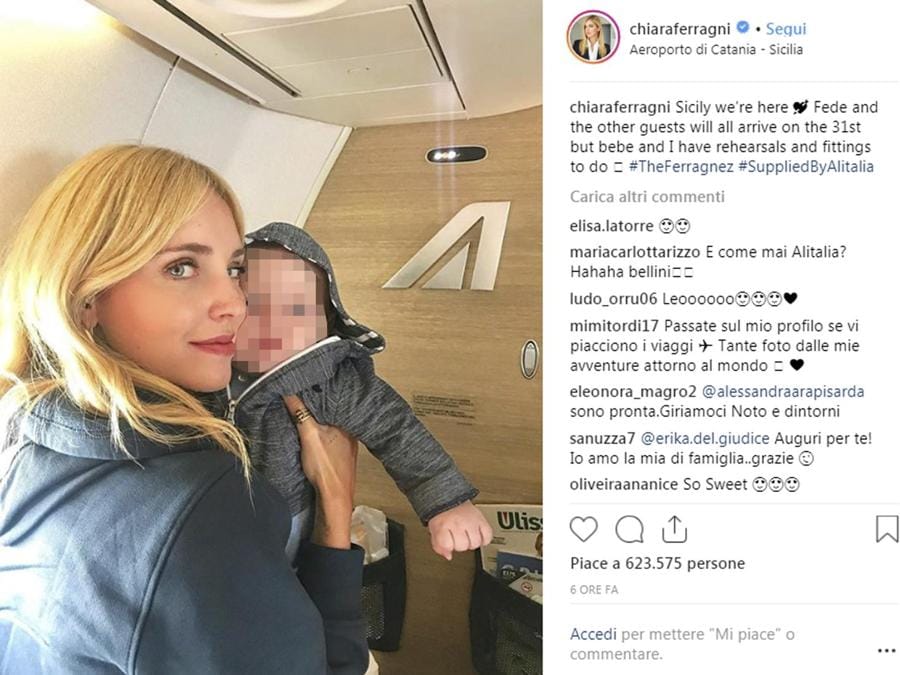This screenshot has width=900, height=675.
Task: Open the @erika.del.giudice mention
Action: (x=704, y=439)
